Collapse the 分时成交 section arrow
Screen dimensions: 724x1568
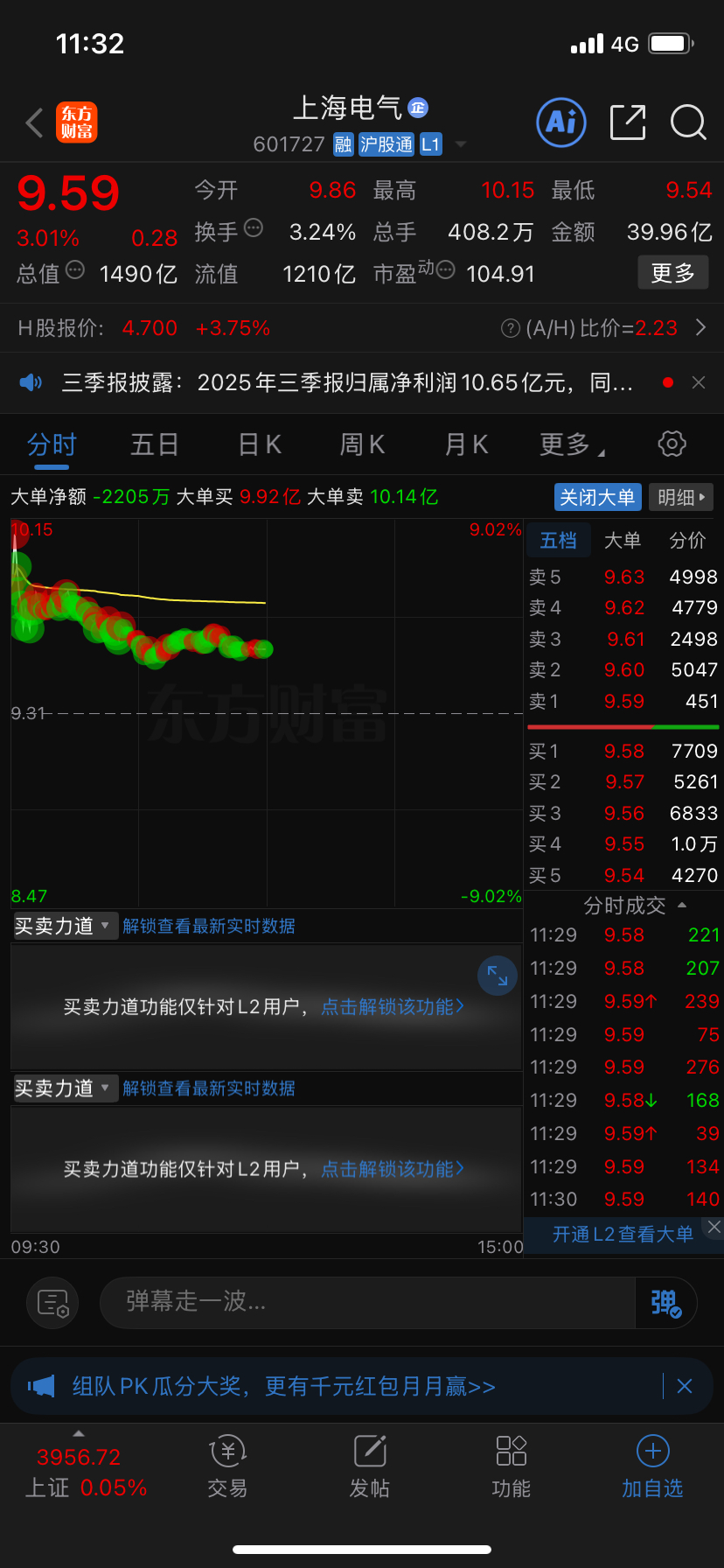[x=683, y=906]
